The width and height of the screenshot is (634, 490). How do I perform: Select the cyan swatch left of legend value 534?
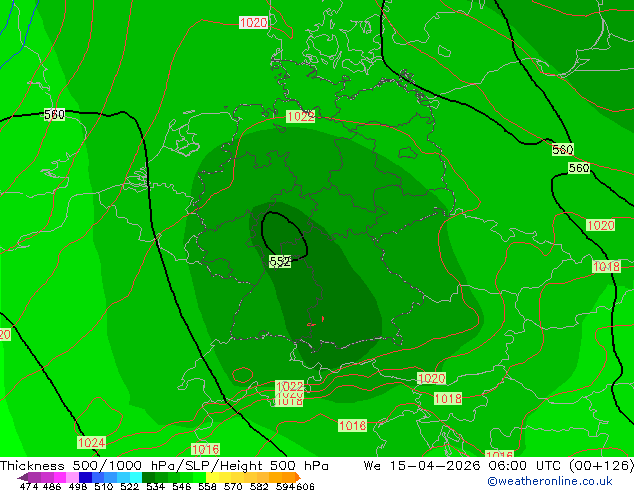click(136, 477)
